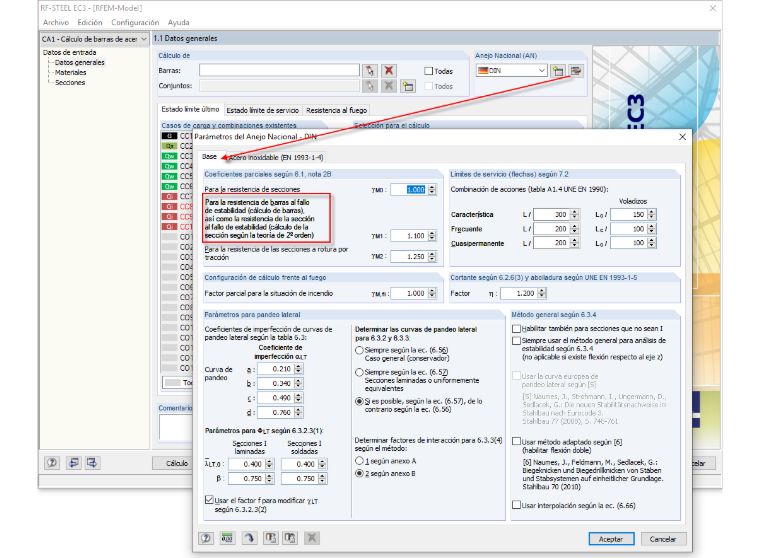Click the Aceptar button

coord(611,539)
